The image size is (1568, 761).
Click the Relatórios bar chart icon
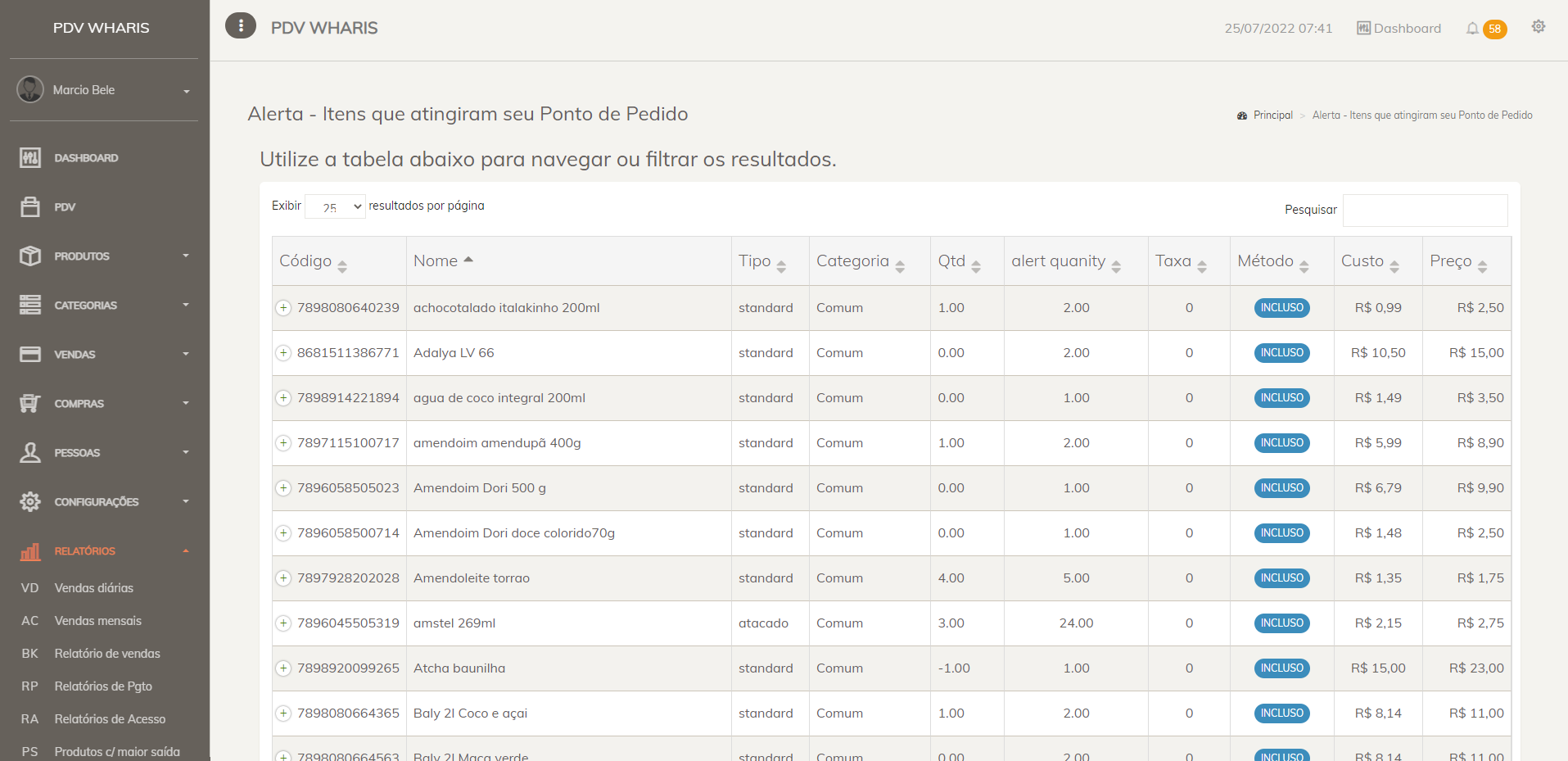(x=30, y=551)
